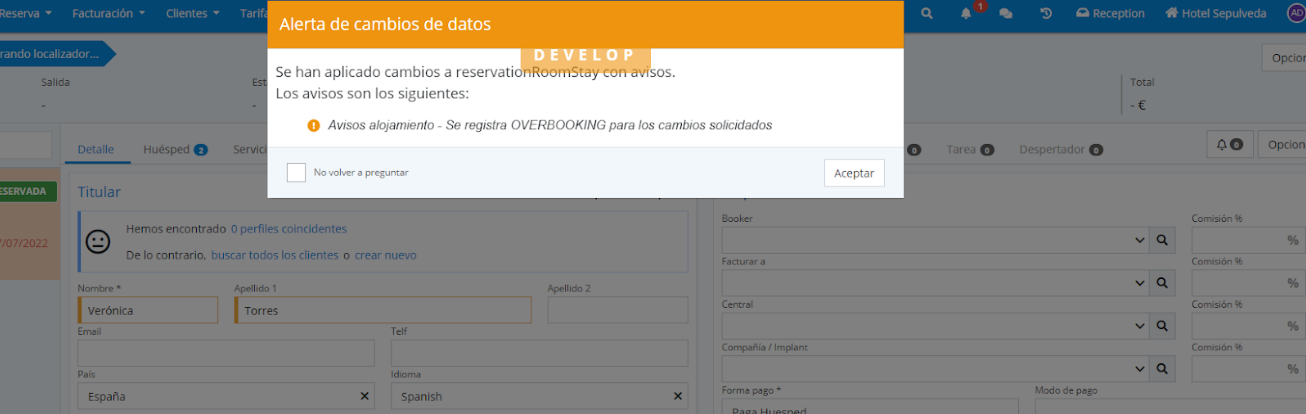The image size is (1306, 414).
Task: Click search icon beside Compañía / Implant
Action: tap(1162, 368)
